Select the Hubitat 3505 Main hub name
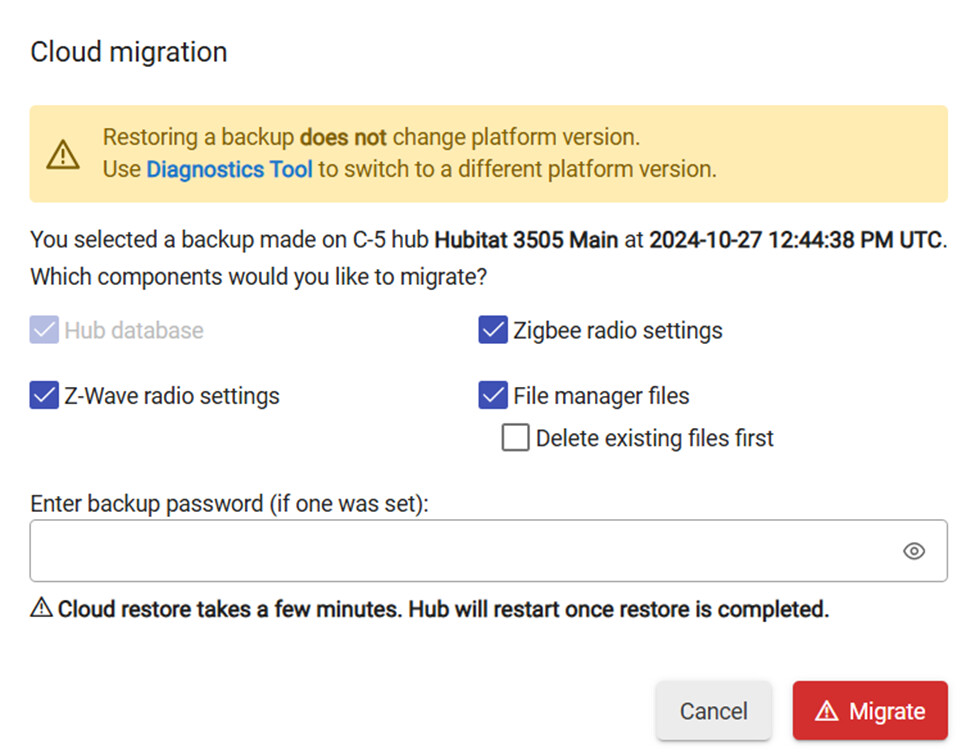This screenshot has height=754, width=975. [x=526, y=239]
